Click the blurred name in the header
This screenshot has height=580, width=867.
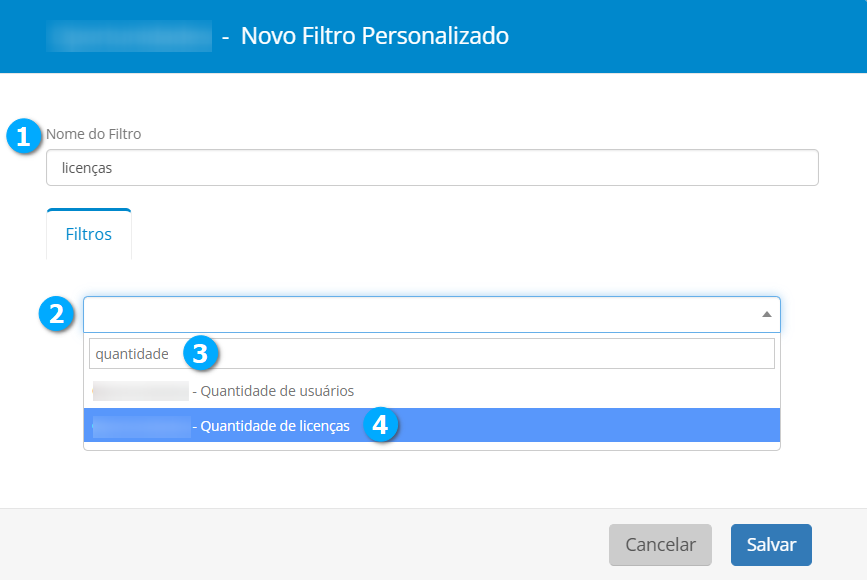click(130, 36)
